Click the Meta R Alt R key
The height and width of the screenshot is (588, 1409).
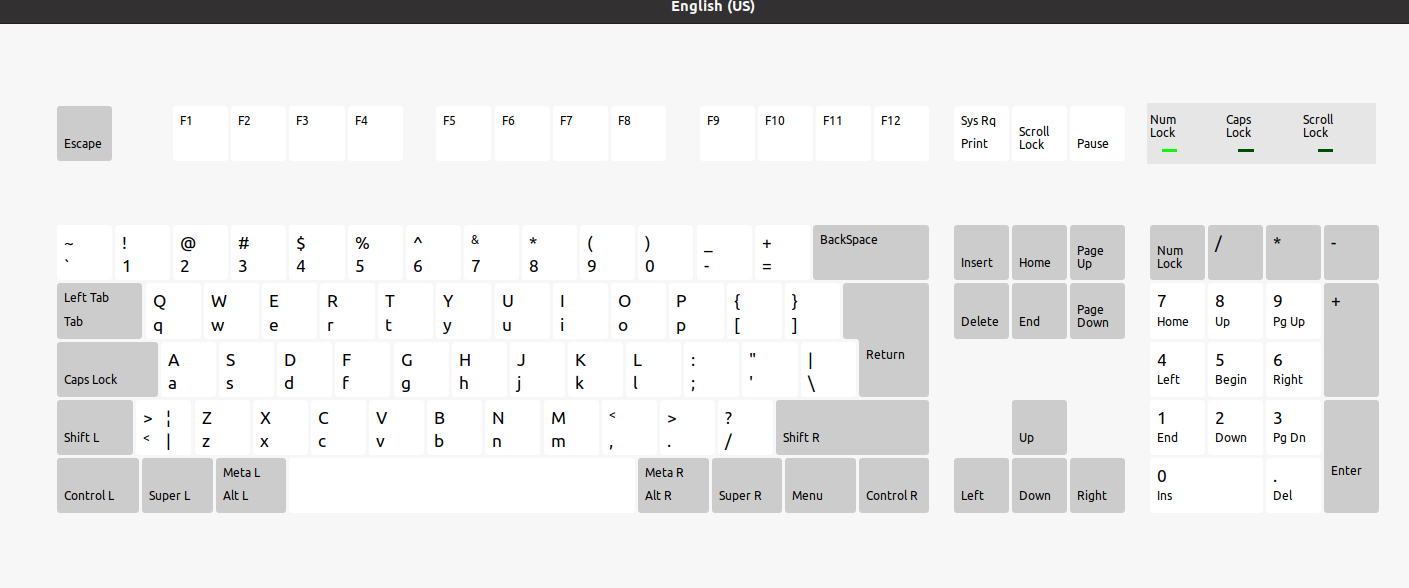pos(673,485)
